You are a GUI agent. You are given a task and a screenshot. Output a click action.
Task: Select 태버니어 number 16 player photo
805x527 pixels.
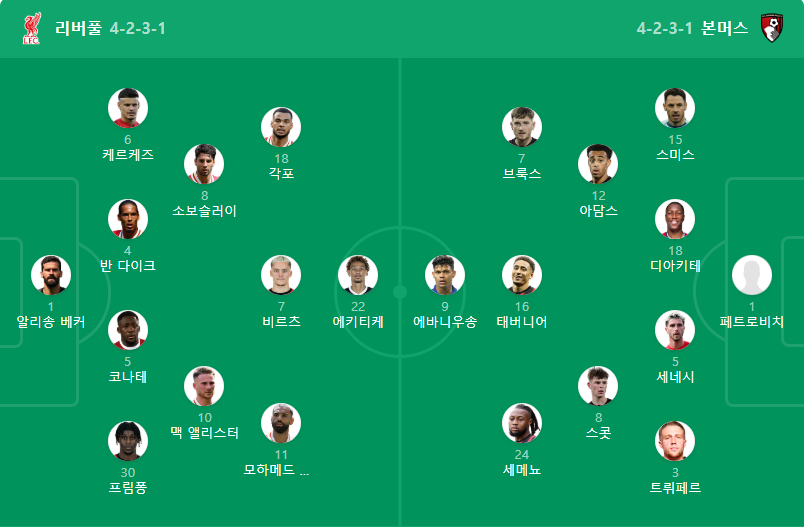522,275
